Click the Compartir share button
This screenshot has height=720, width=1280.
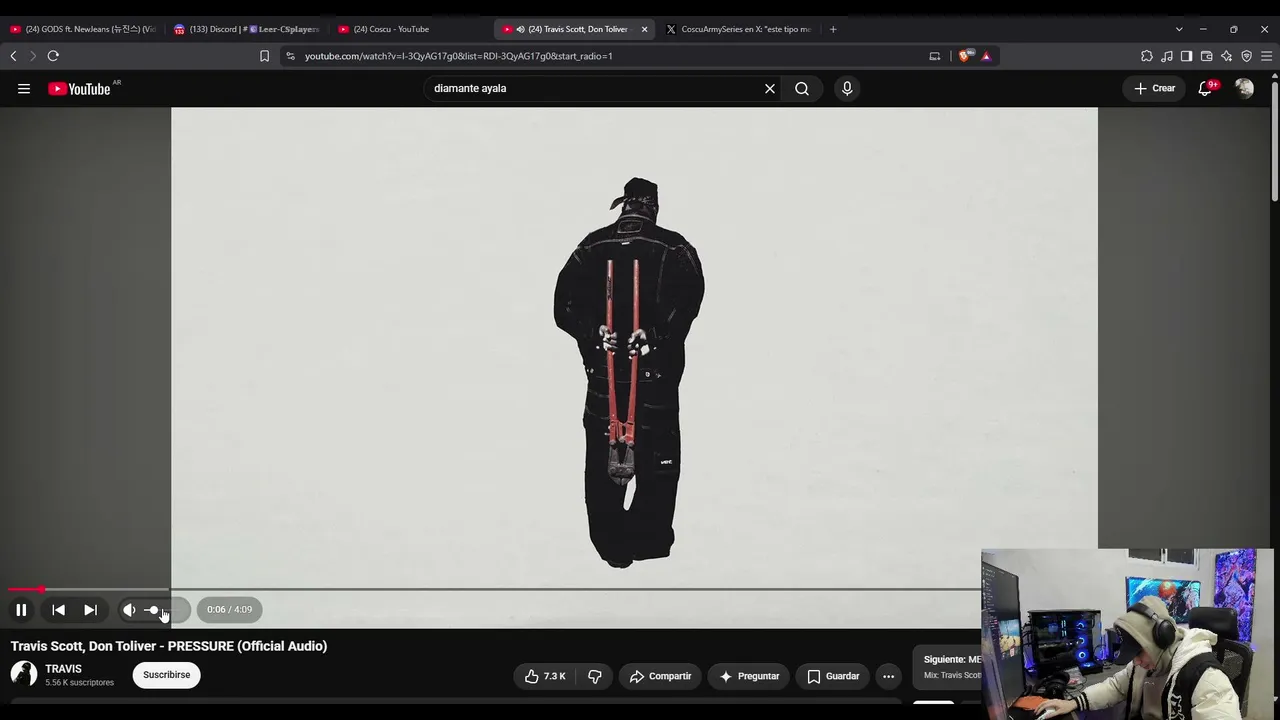click(x=660, y=677)
